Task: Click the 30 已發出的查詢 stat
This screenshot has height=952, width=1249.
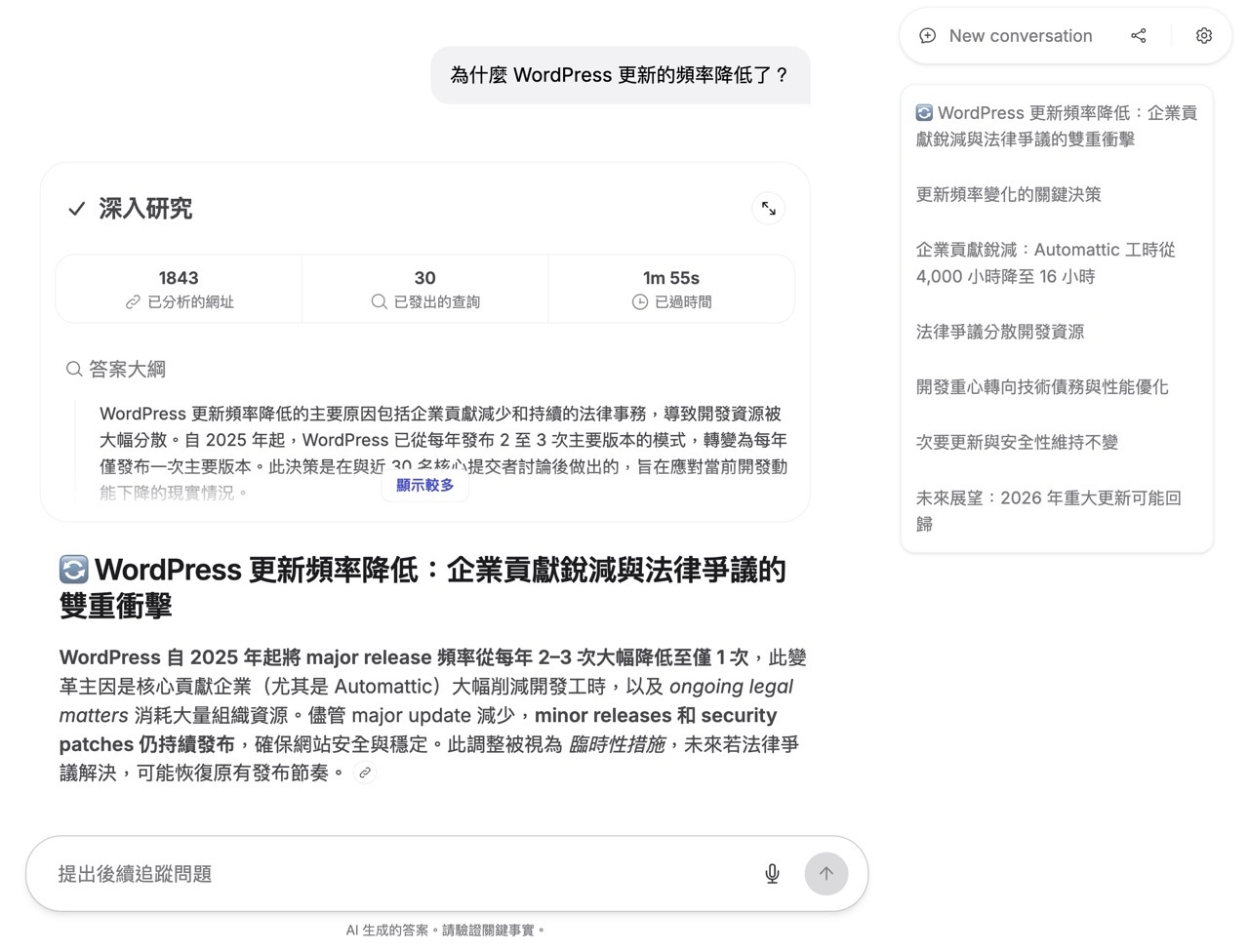Action: [x=424, y=290]
